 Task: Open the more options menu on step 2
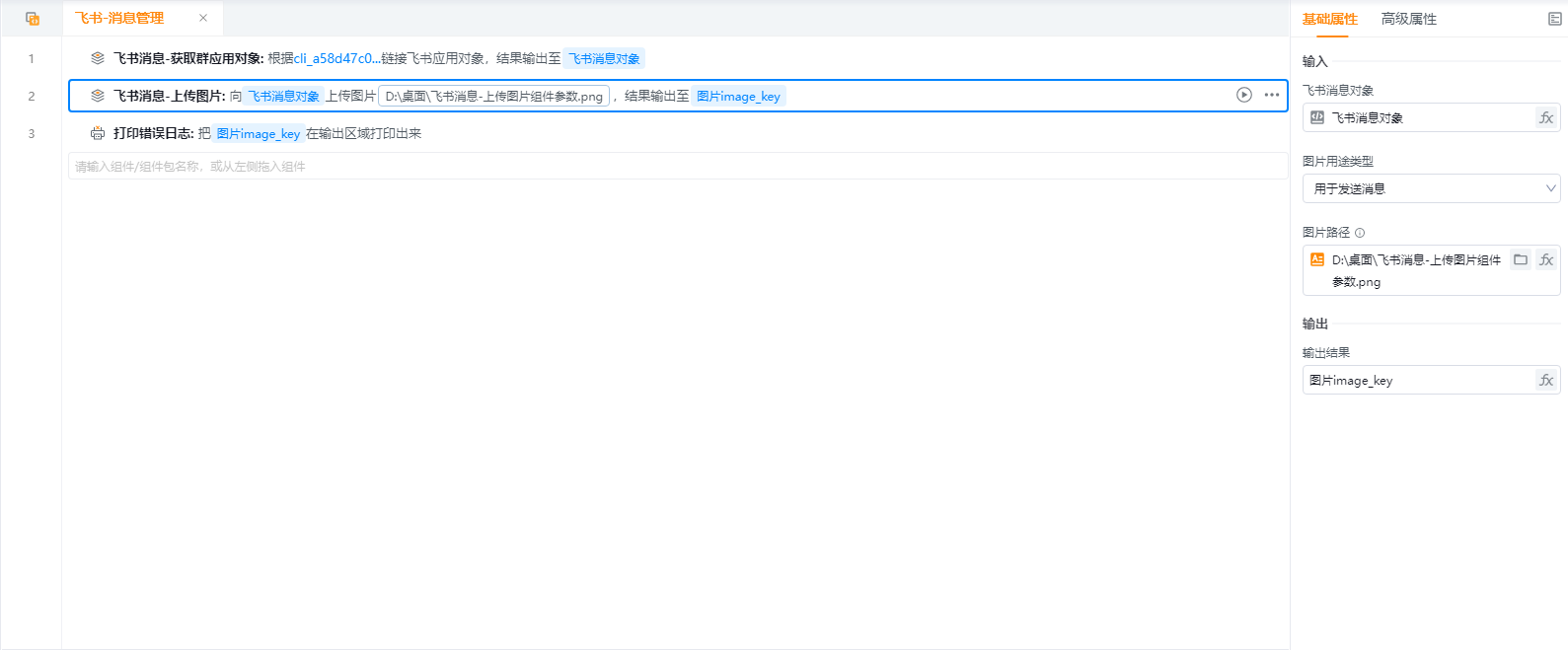[1271, 95]
